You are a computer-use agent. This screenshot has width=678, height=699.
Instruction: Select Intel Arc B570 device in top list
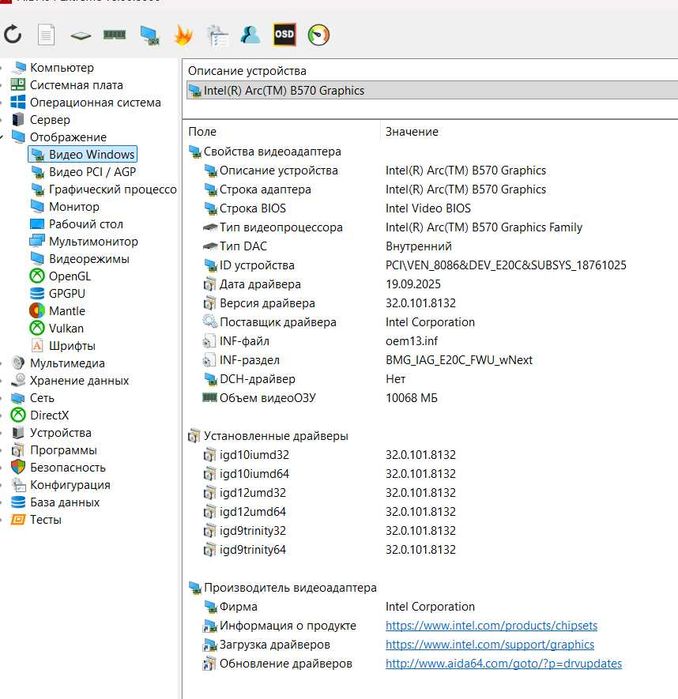(431, 90)
